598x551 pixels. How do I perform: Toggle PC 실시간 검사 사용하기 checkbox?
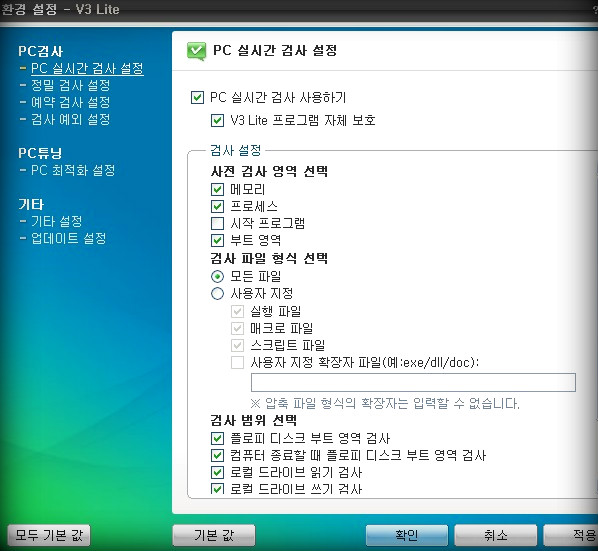point(197,98)
